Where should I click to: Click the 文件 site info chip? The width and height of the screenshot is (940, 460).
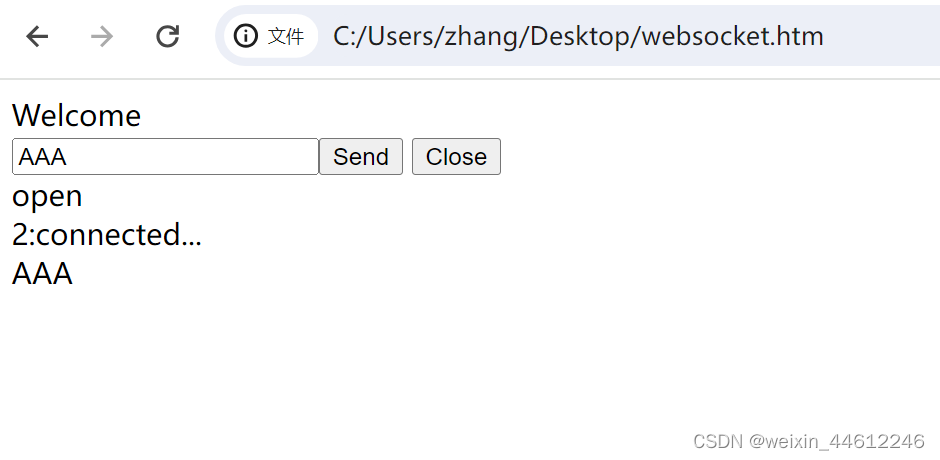pos(271,36)
